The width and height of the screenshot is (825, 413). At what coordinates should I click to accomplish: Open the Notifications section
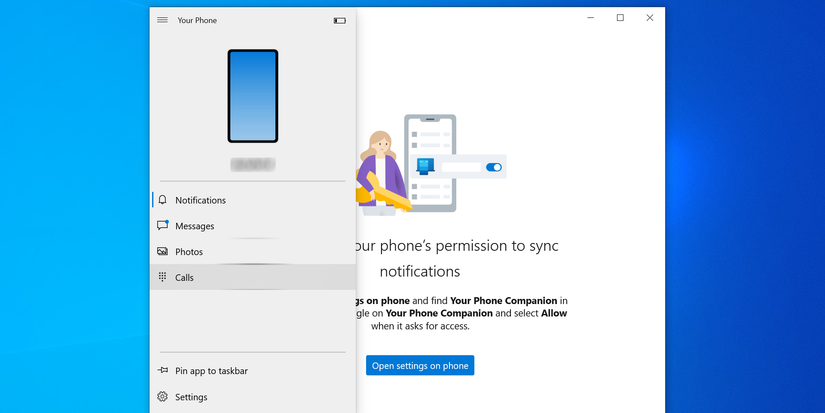[x=253, y=200]
